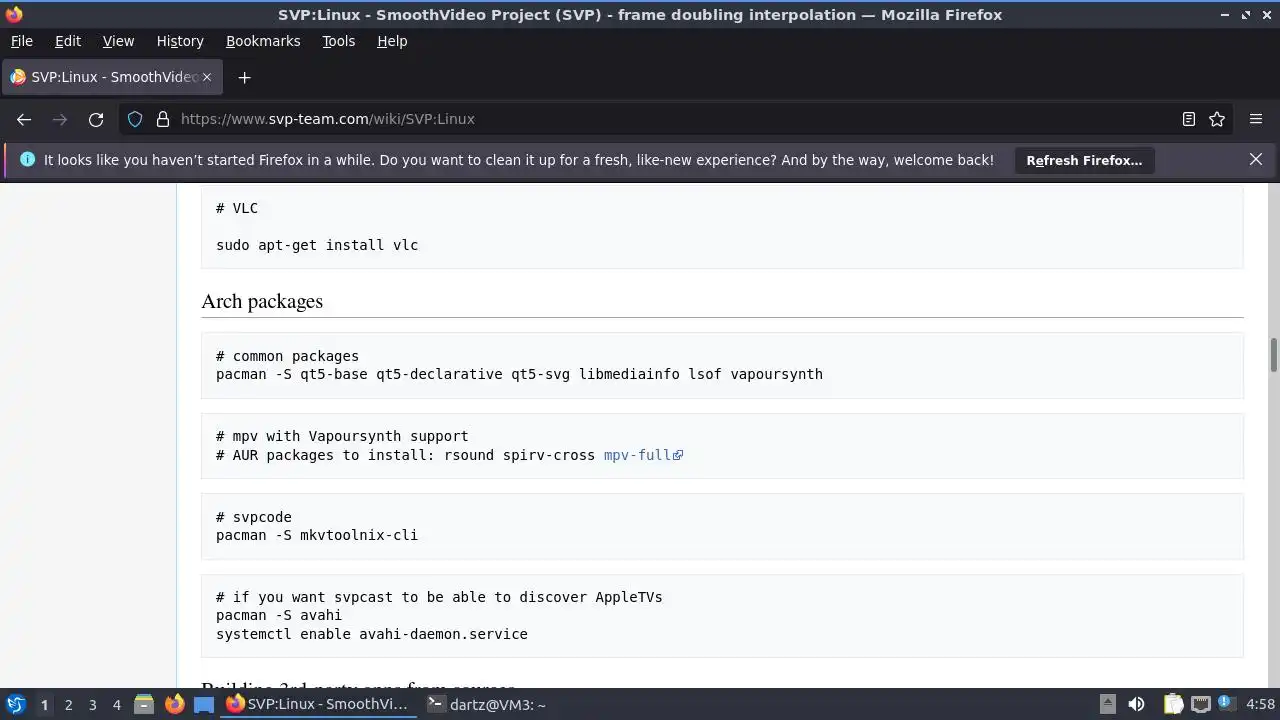Screen dimensions: 1280x720
Task: Click 'systemctl enable avahi-daemon.service' text
Action: pos(372,634)
